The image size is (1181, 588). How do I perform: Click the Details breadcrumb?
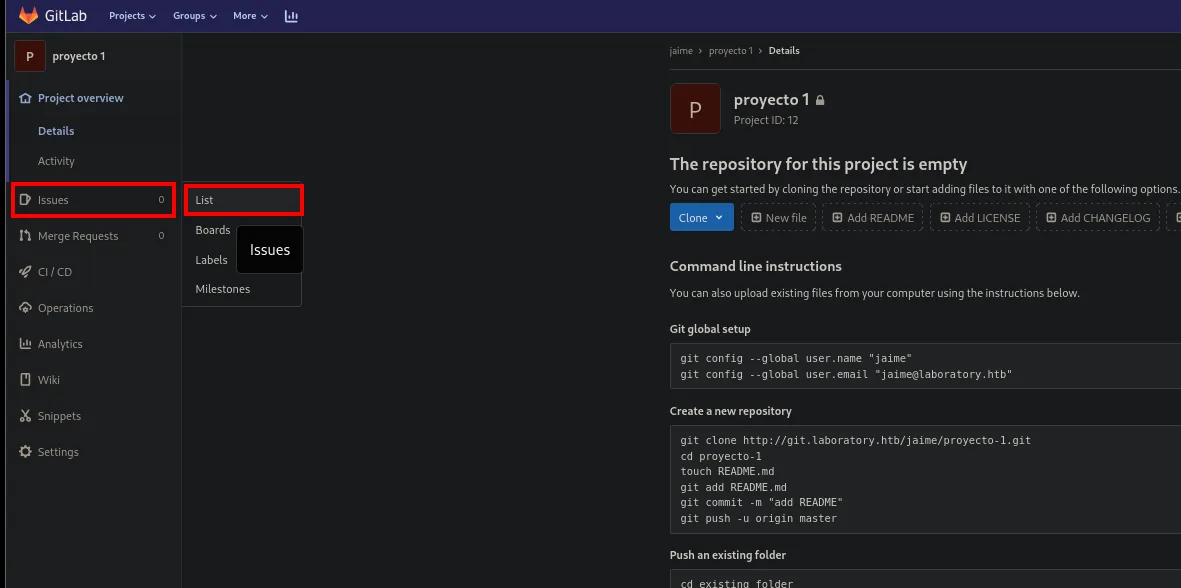(x=784, y=50)
